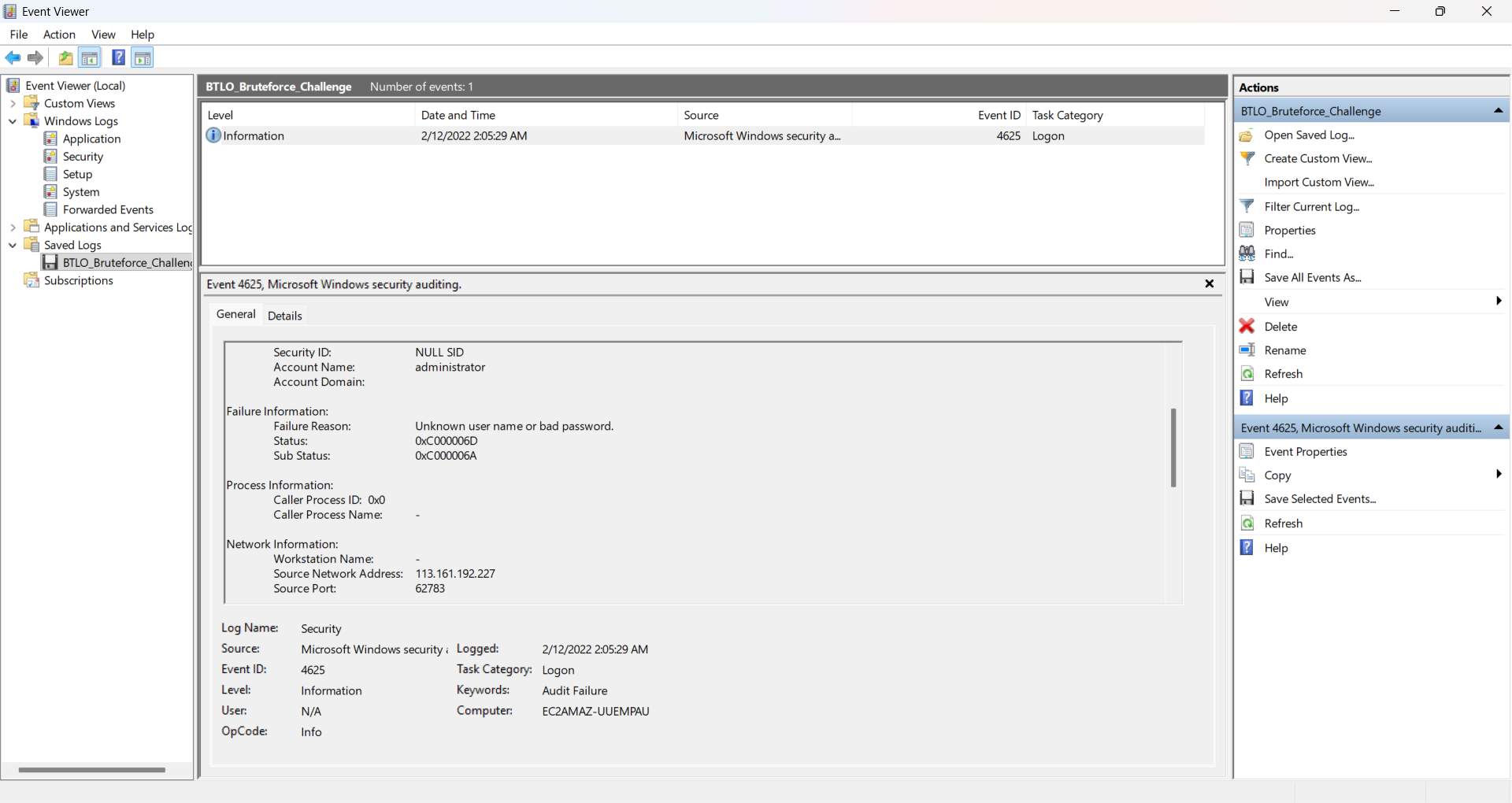1512x803 pixels.
Task: Click the Refresh icon below Save Selected Events
Action: coord(1247,524)
